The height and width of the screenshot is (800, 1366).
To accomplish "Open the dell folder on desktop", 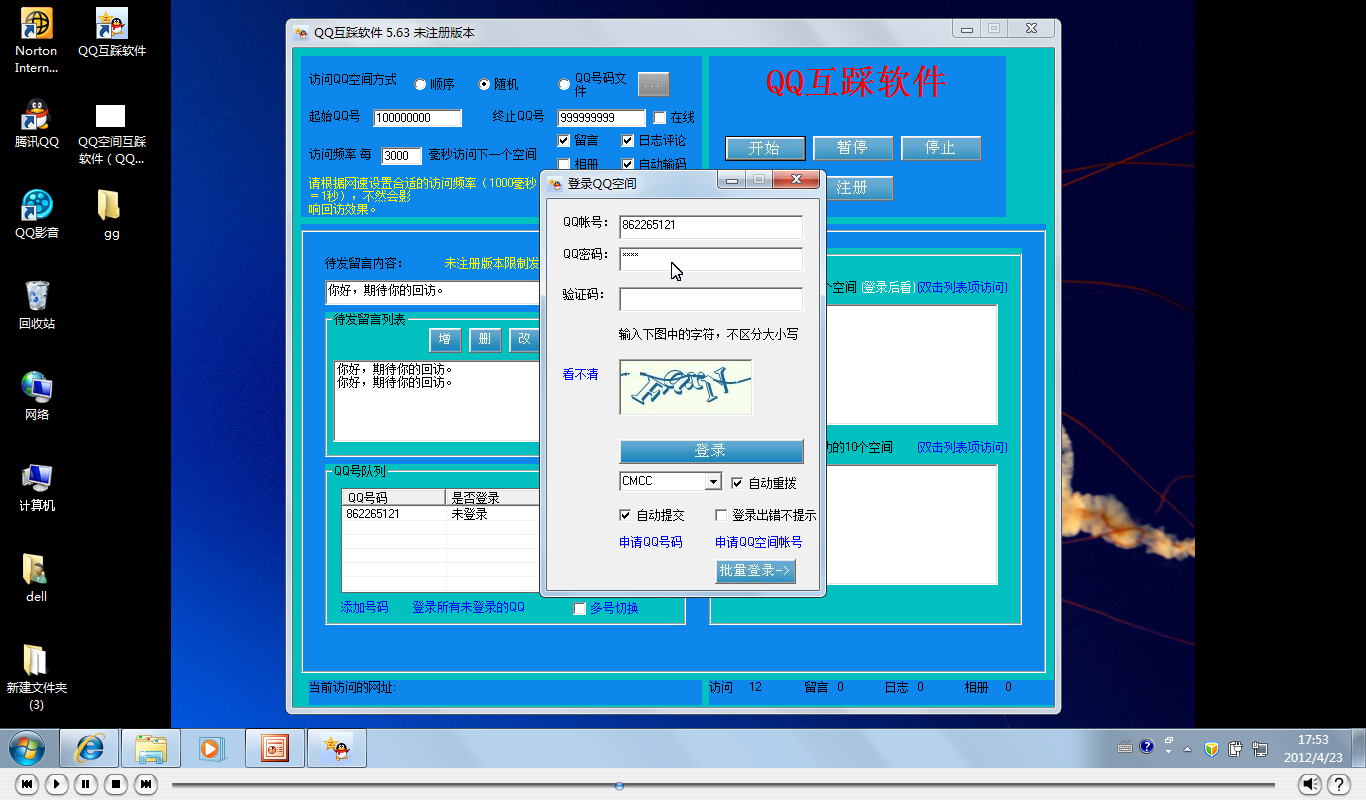I will [36, 579].
